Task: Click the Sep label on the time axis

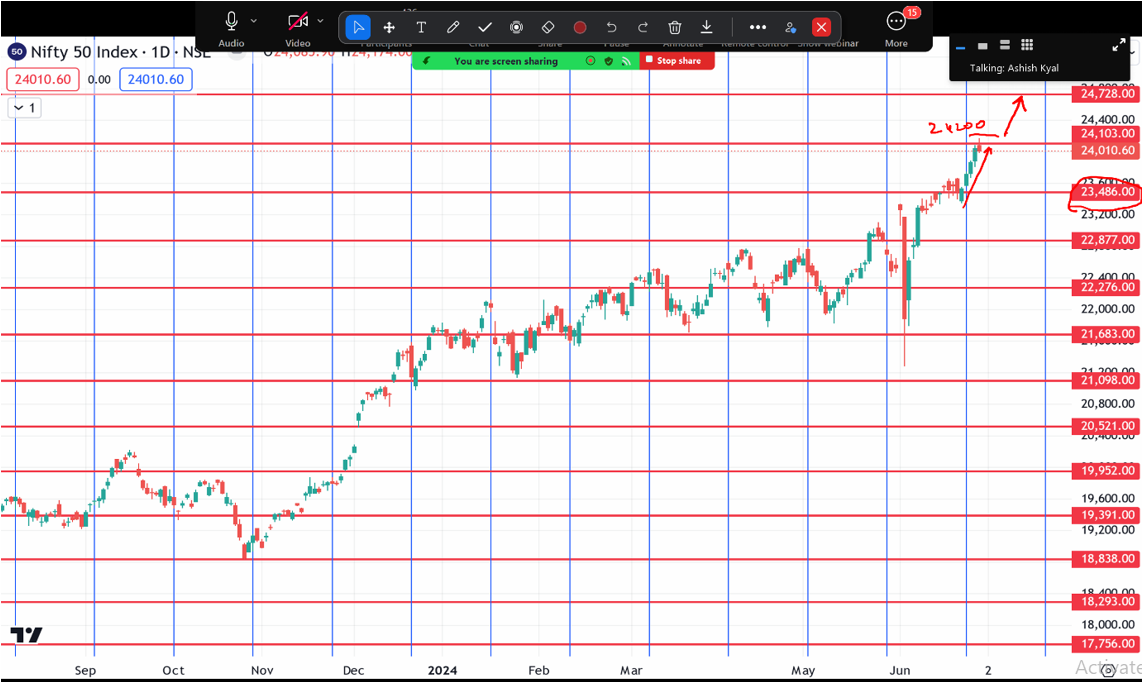Action: point(85,671)
